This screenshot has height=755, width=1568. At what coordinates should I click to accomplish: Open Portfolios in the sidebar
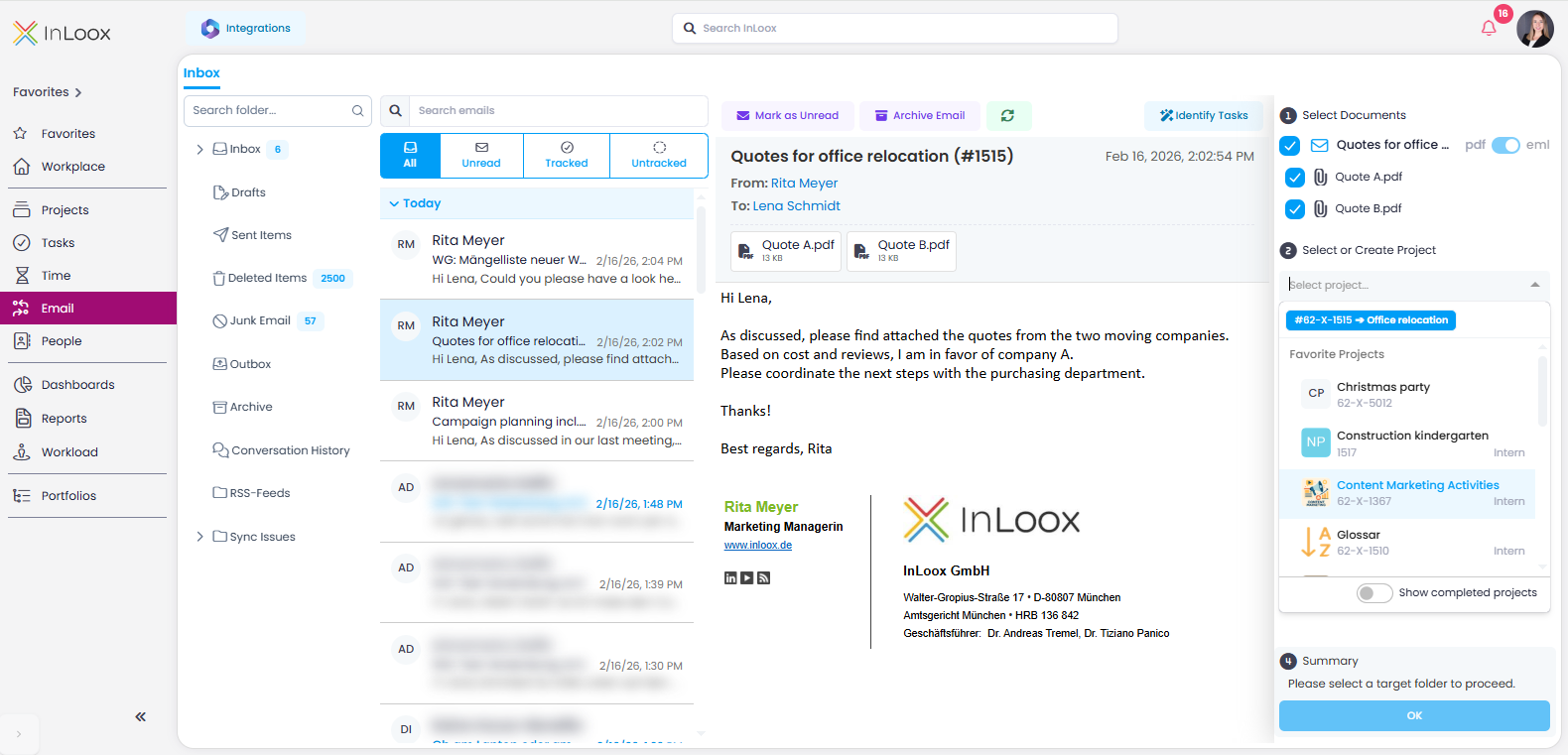(x=68, y=496)
